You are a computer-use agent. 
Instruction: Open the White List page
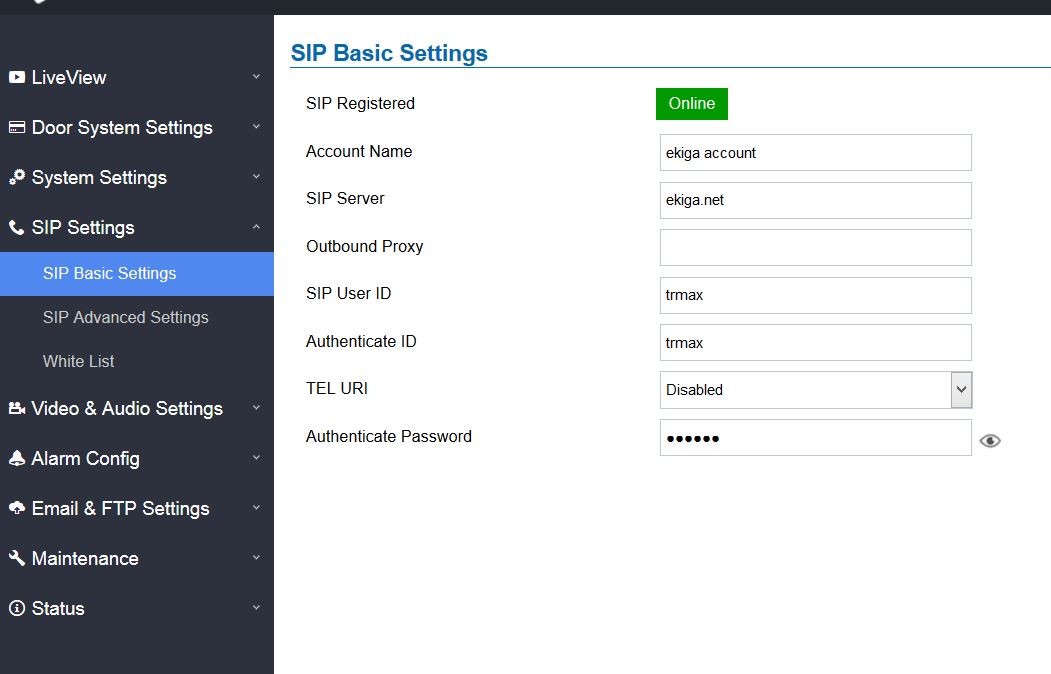(79, 361)
